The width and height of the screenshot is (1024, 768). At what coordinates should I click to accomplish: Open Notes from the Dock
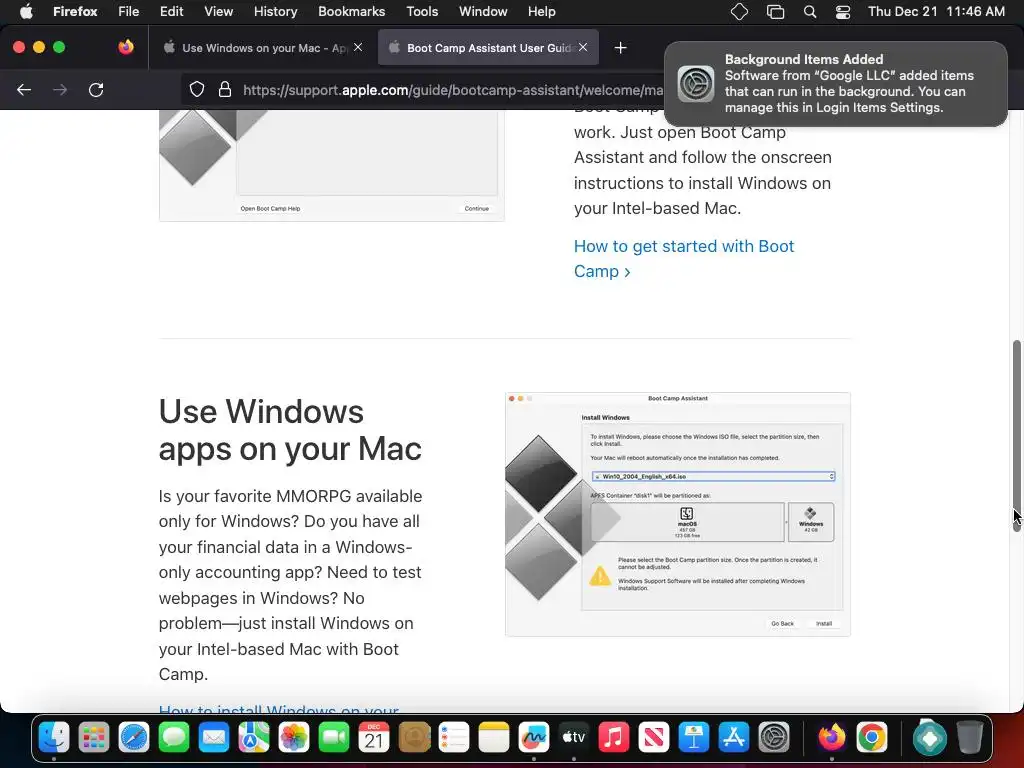[x=494, y=738]
